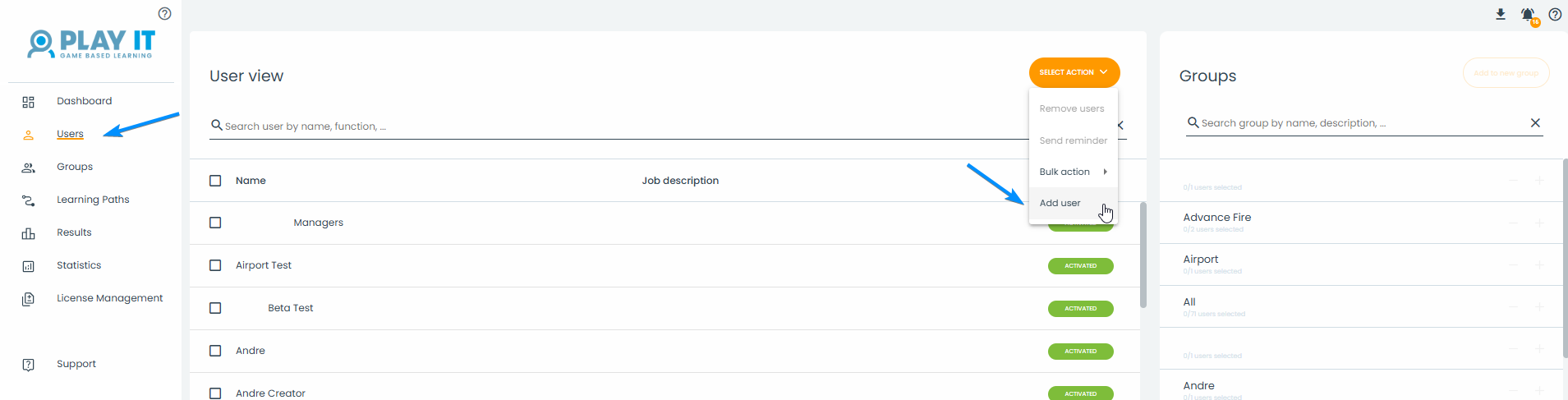Select the Beta Test user checkbox
1568x400 pixels.
click(215, 308)
